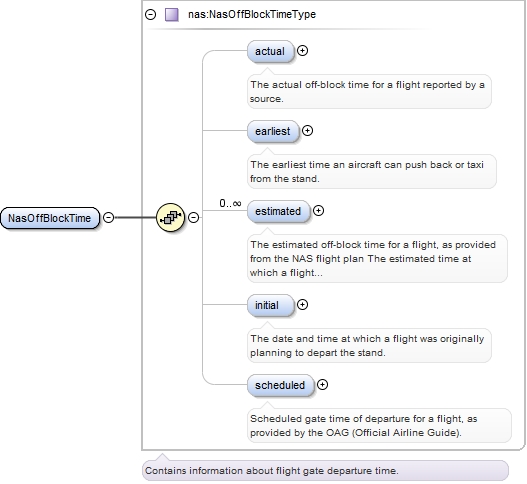Click the actual off-block time description
527x484 pixels.
(369, 91)
